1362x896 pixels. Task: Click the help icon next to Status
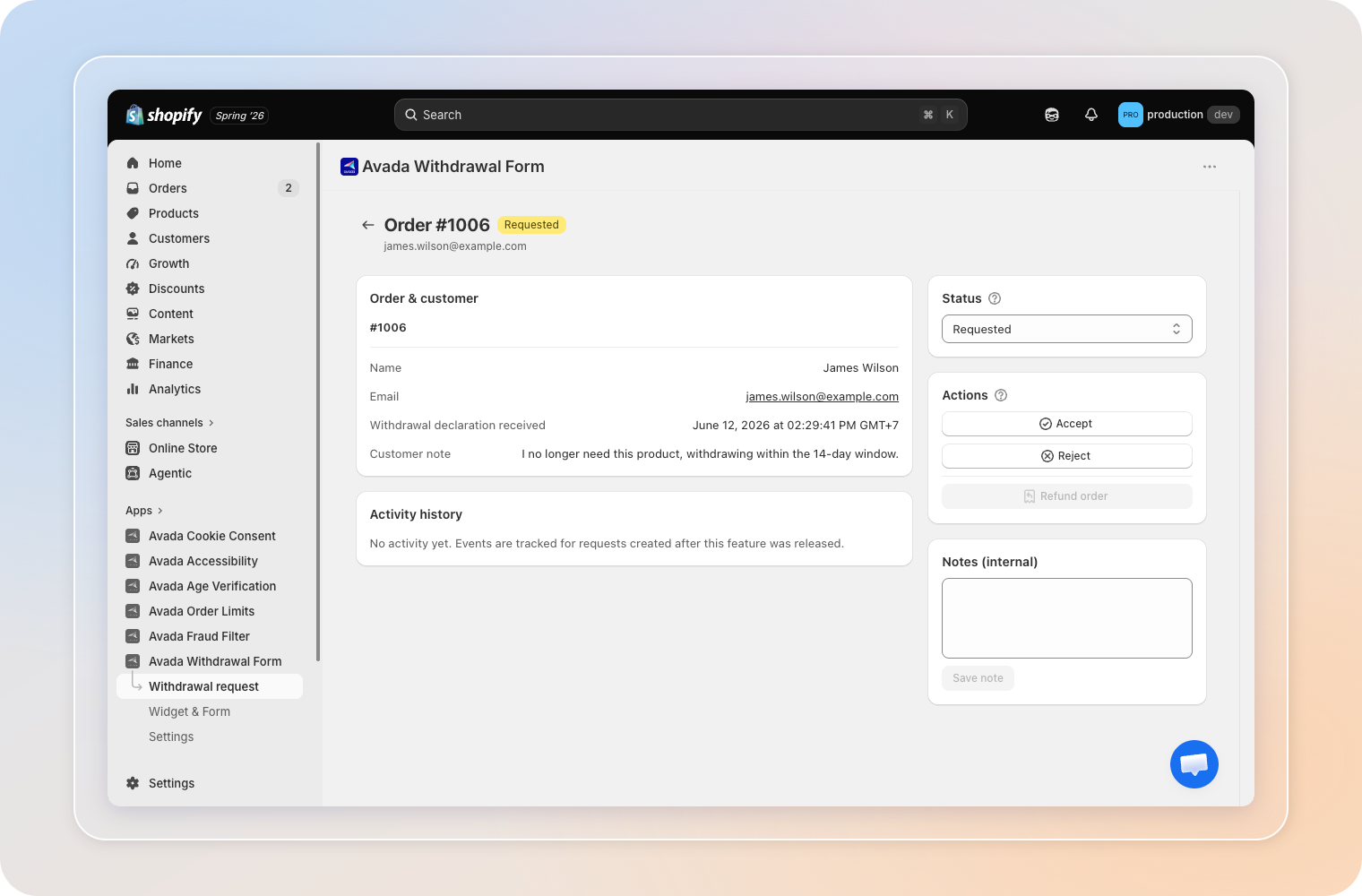(x=995, y=298)
